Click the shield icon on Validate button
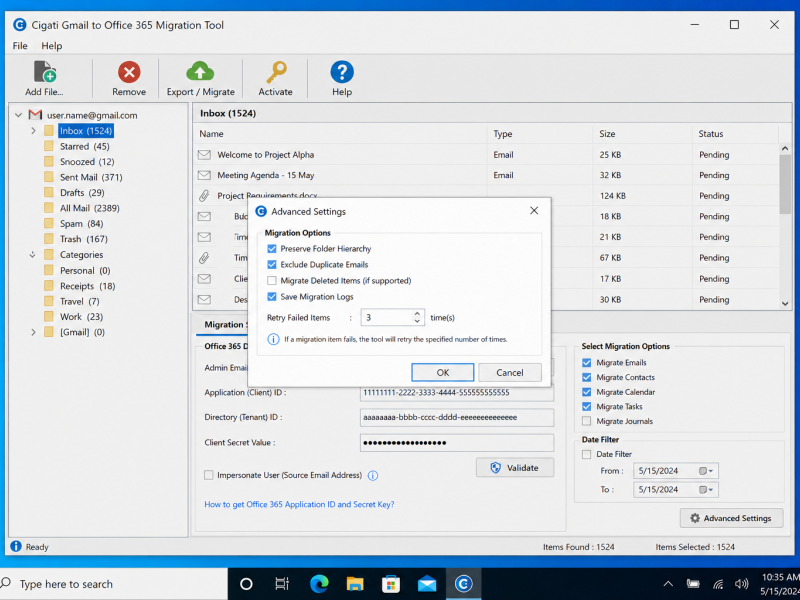 pyautogui.click(x=495, y=468)
